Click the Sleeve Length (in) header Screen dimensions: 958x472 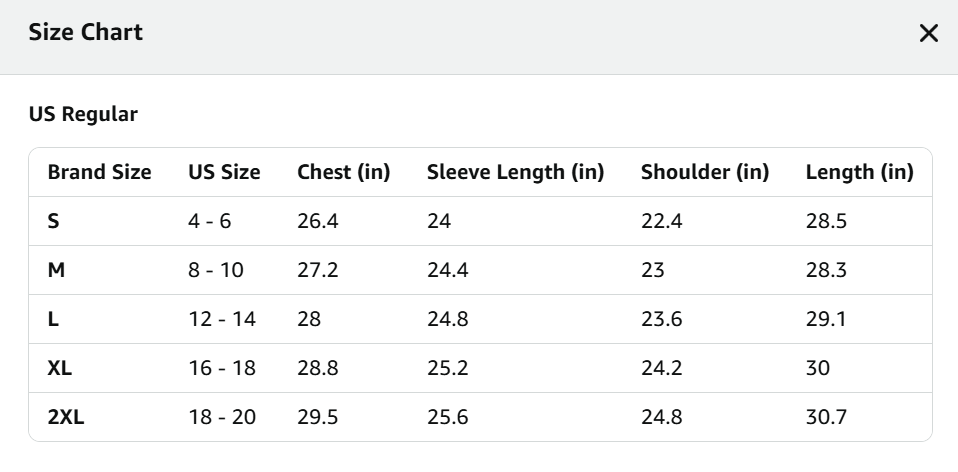(515, 172)
